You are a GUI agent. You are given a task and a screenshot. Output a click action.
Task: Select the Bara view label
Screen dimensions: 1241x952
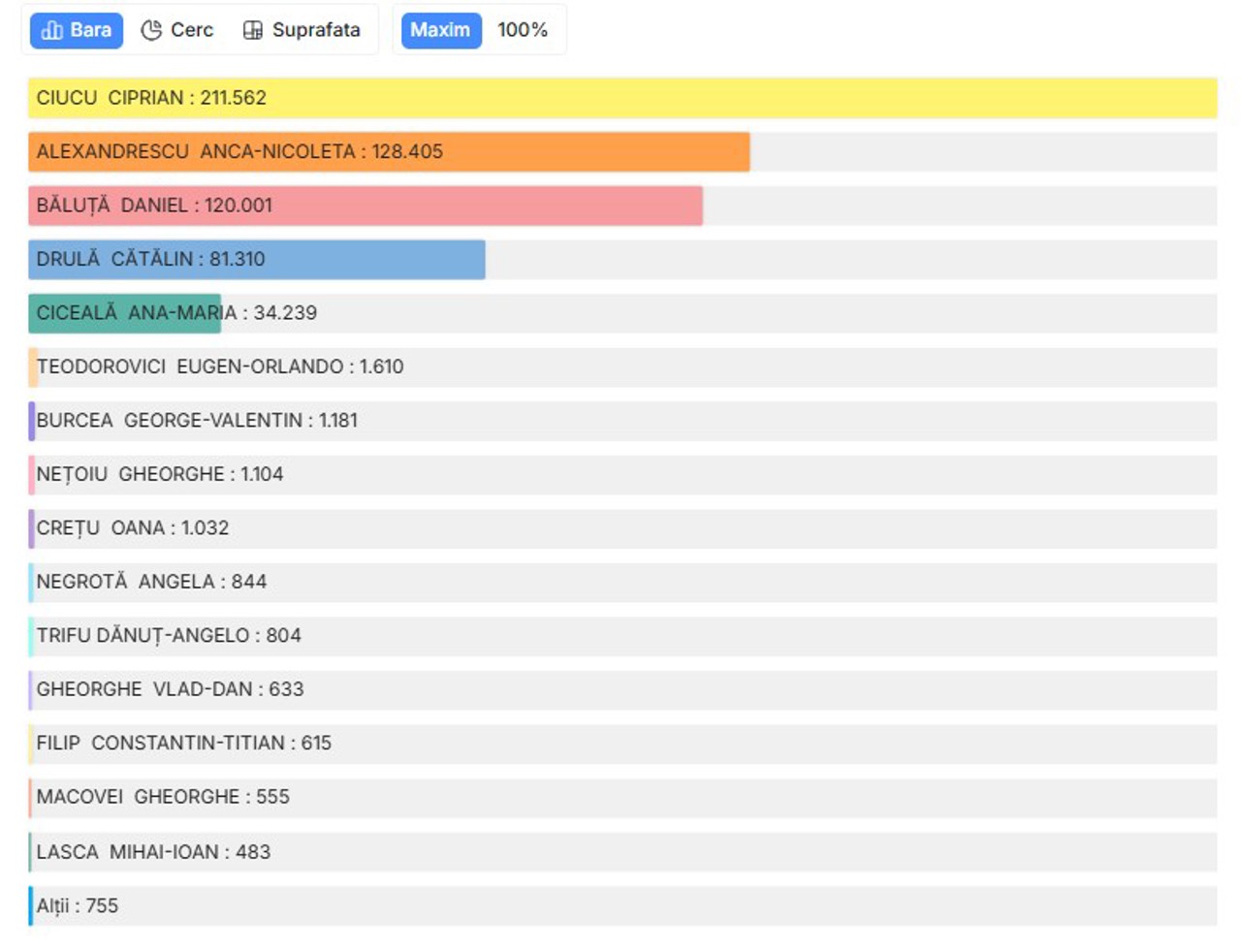click(90, 30)
